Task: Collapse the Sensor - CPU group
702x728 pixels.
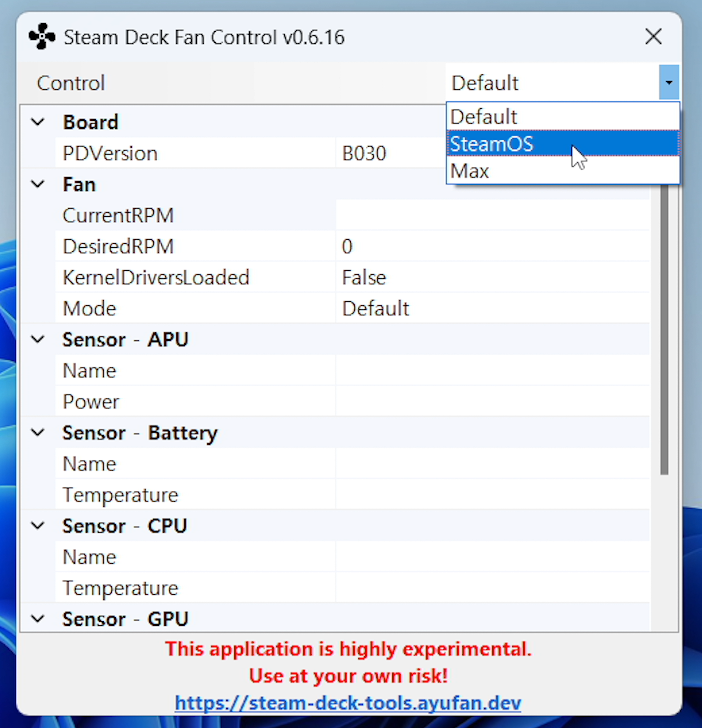Action: click(38, 526)
